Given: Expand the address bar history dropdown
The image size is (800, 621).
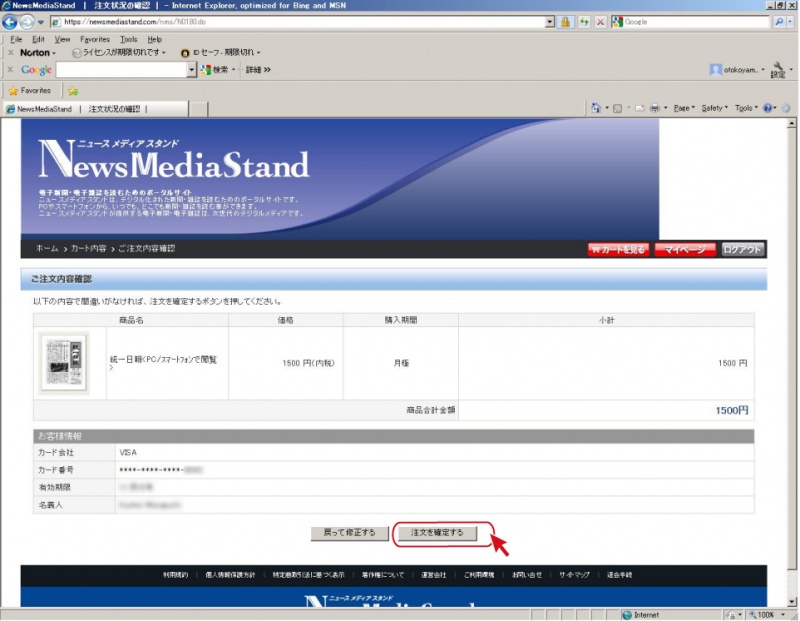Looking at the screenshot, I should 549,22.
